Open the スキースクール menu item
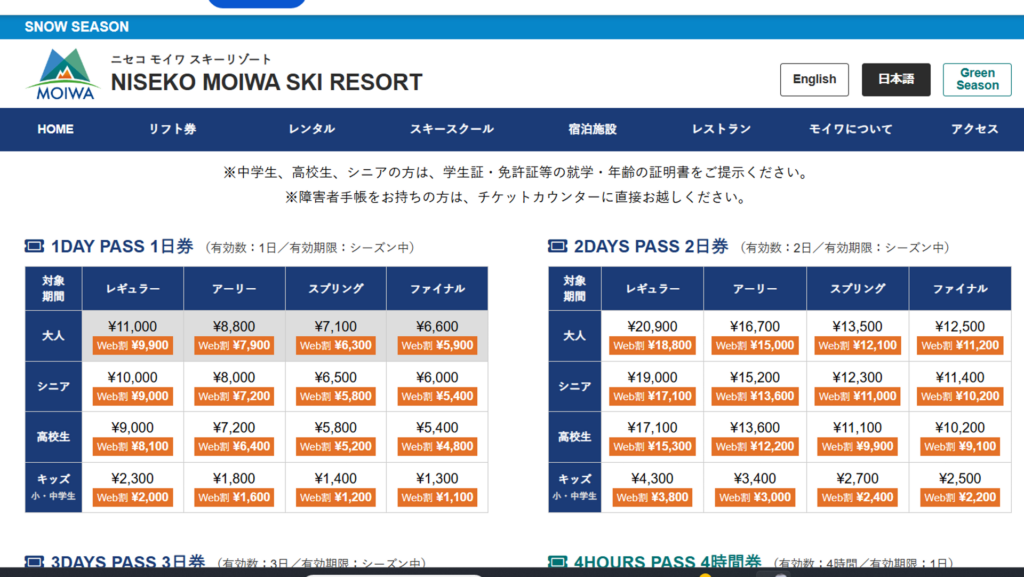Viewport: 1024px width, 577px height. tap(451, 129)
